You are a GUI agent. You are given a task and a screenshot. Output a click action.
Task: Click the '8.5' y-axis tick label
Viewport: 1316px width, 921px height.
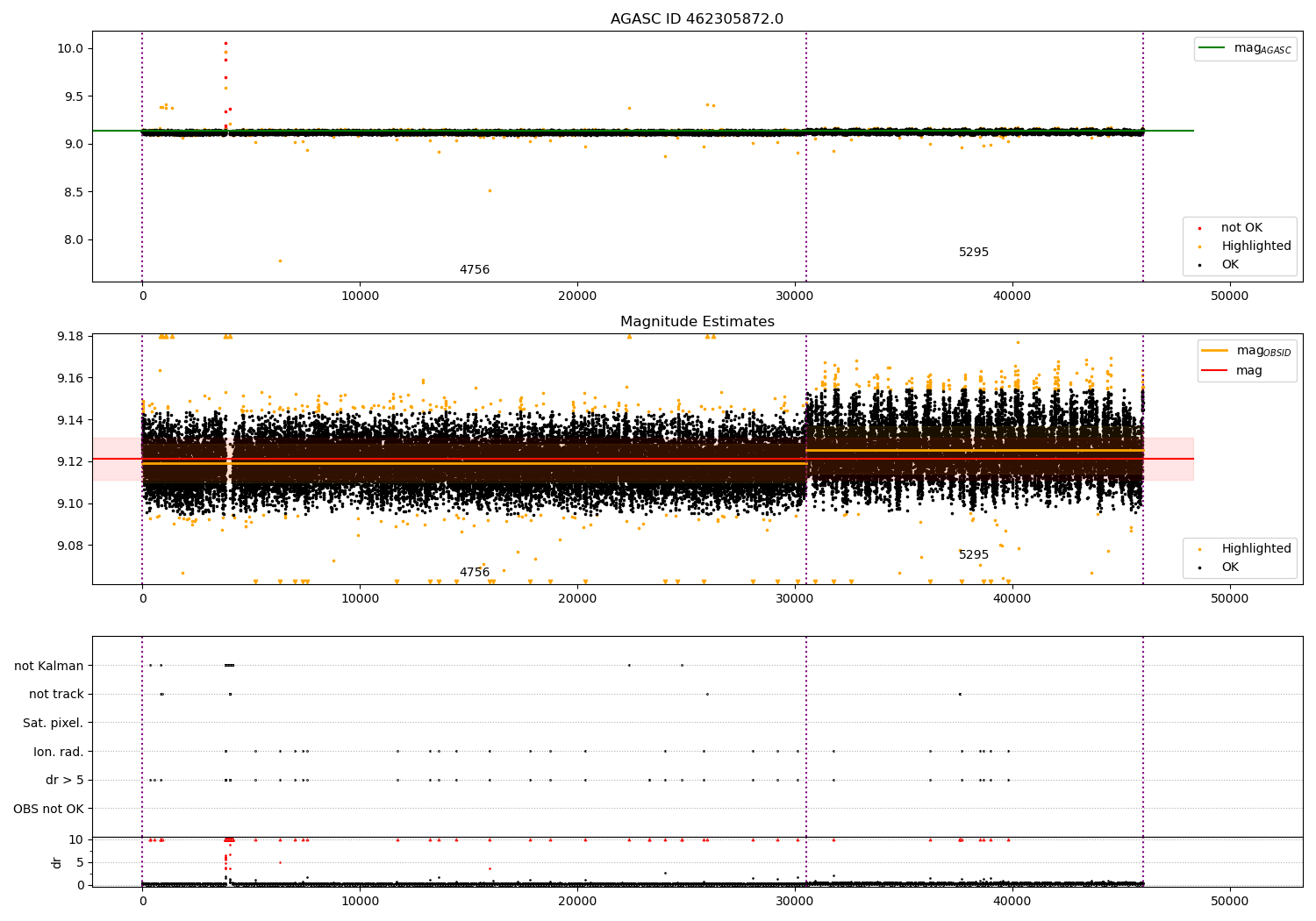74,192
